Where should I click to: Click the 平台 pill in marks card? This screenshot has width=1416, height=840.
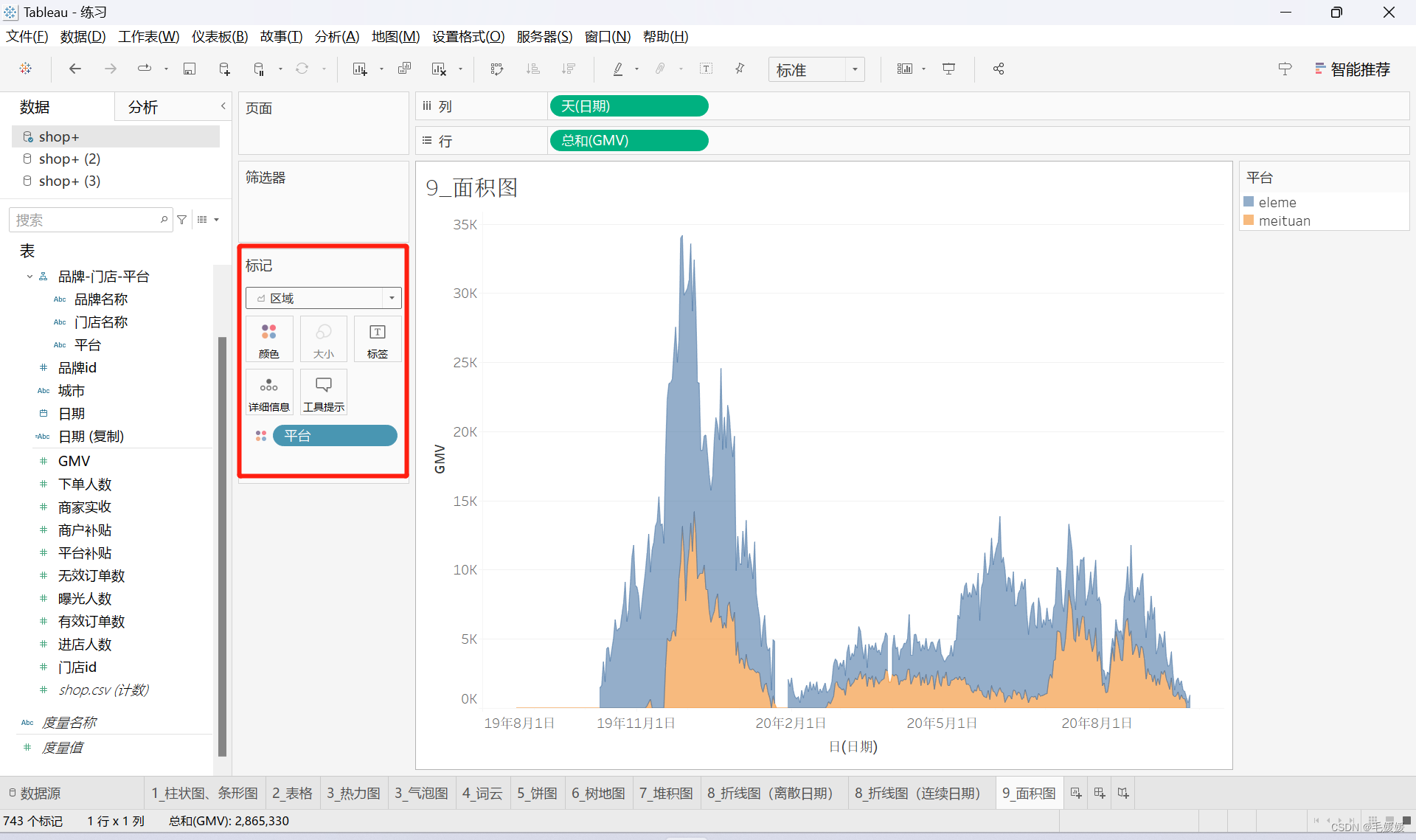335,436
